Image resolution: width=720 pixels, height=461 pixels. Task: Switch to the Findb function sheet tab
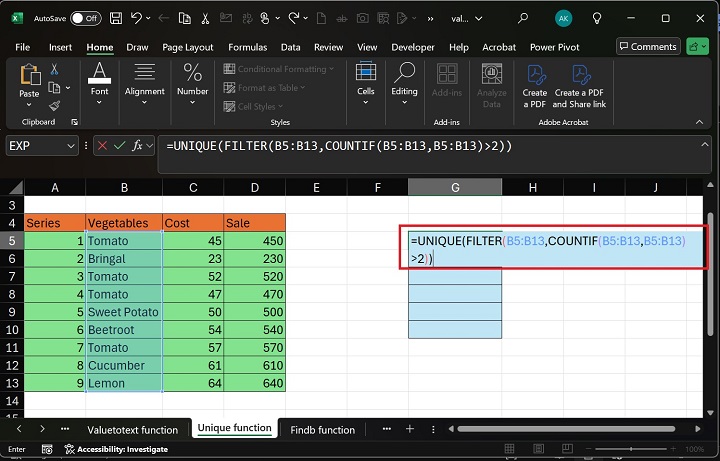pos(322,430)
